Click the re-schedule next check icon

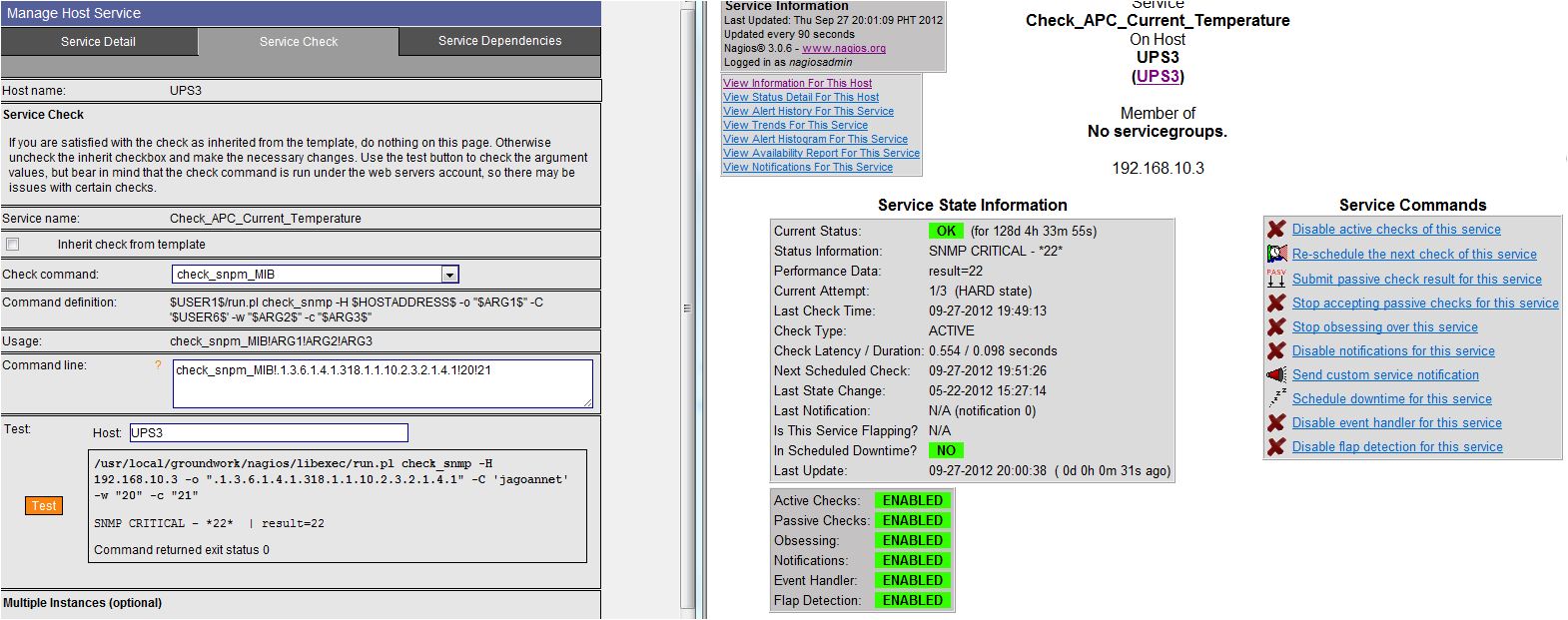pyautogui.click(x=1276, y=255)
